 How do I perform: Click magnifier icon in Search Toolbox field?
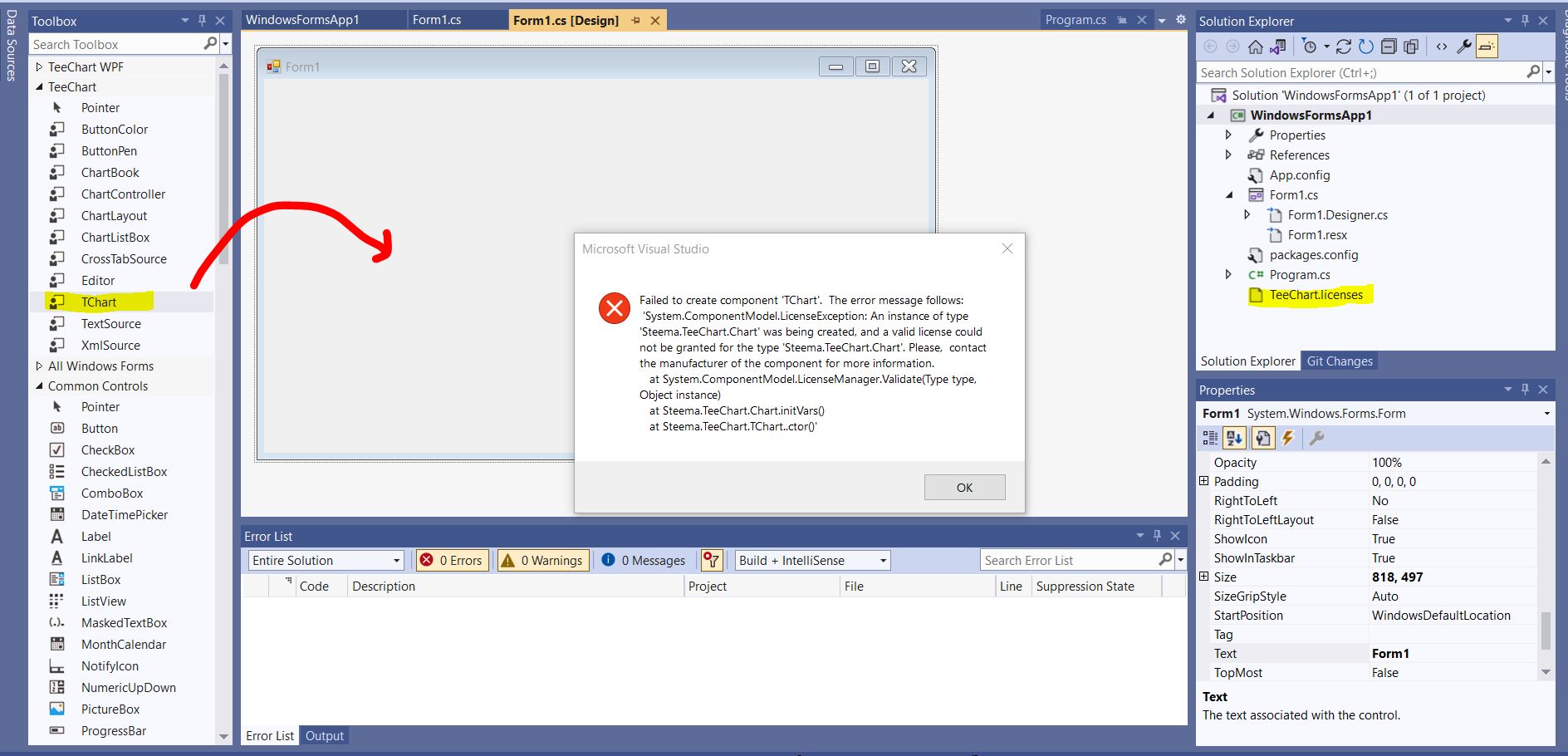point(210,44)
